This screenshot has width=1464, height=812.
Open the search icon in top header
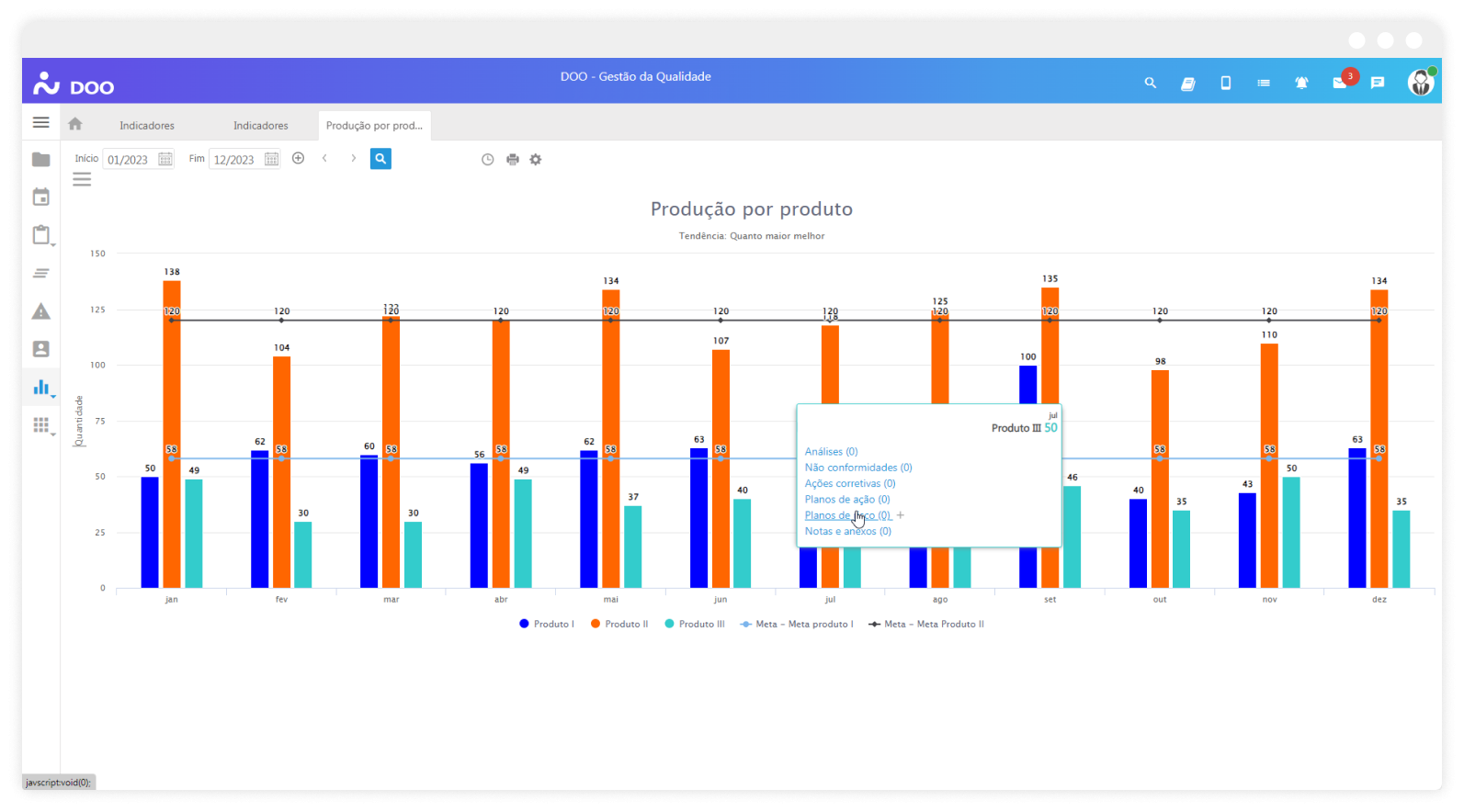pyautogui.click(x=1150, y=83)
